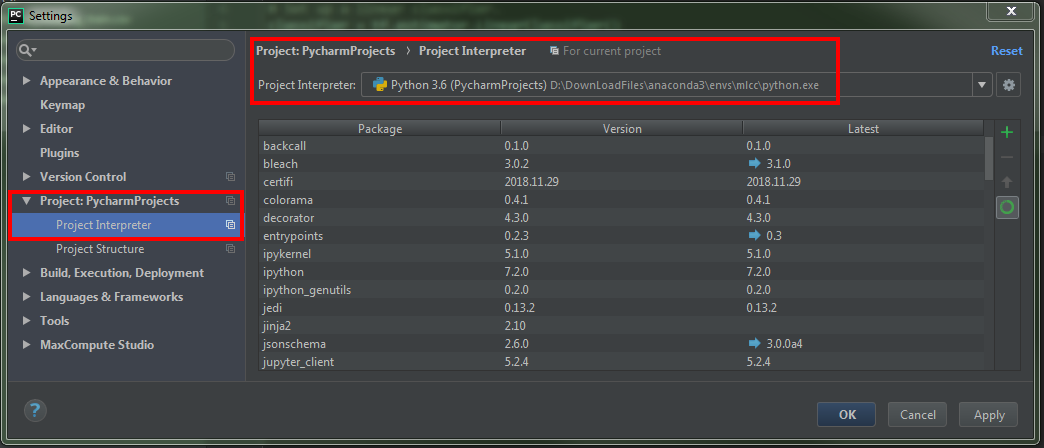Screen dimensions: 1044x448
Task: Expand the Version Control section
Action: point(27,176)
